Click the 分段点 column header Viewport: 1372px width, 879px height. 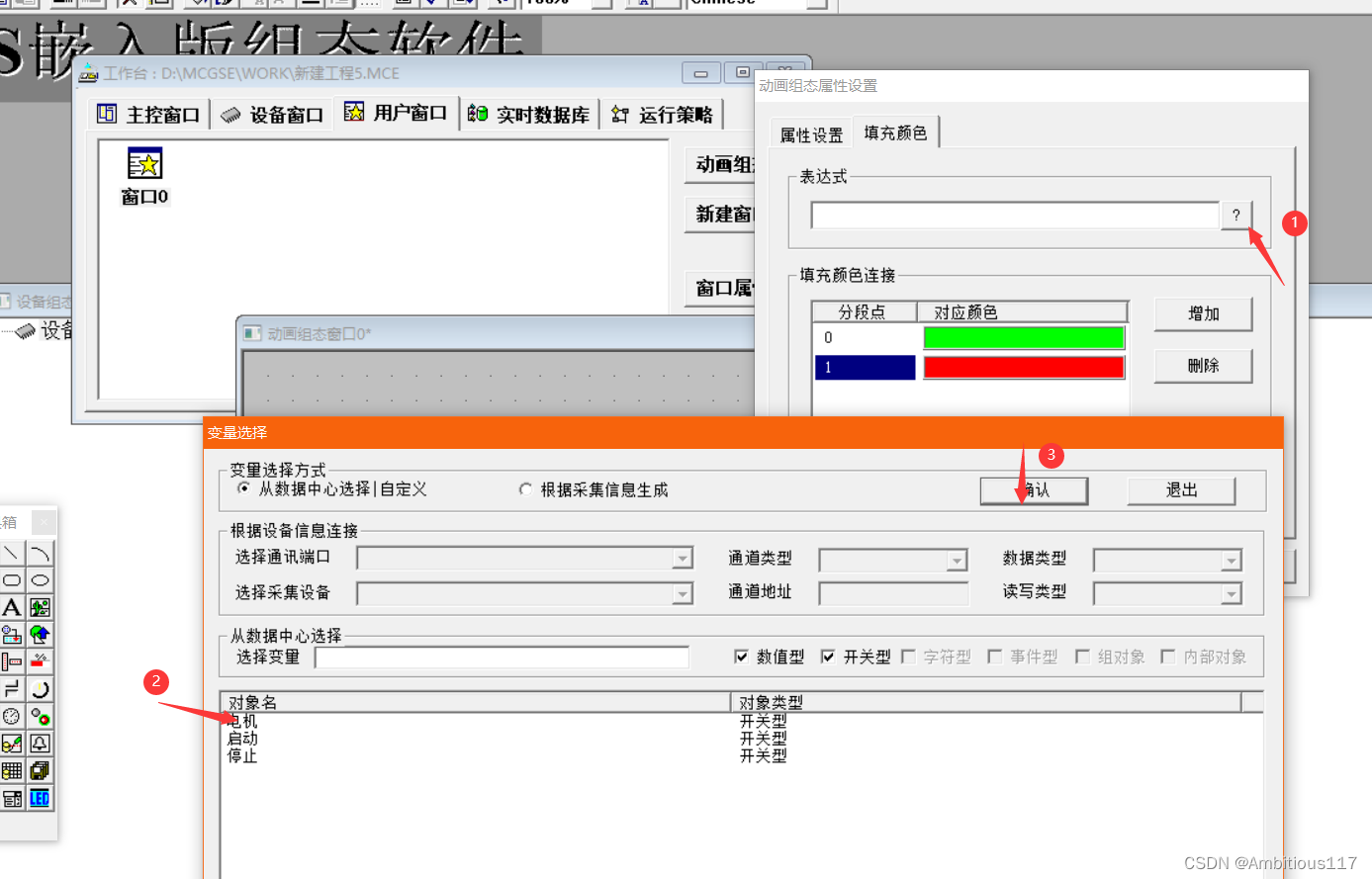tap(864, 312)
